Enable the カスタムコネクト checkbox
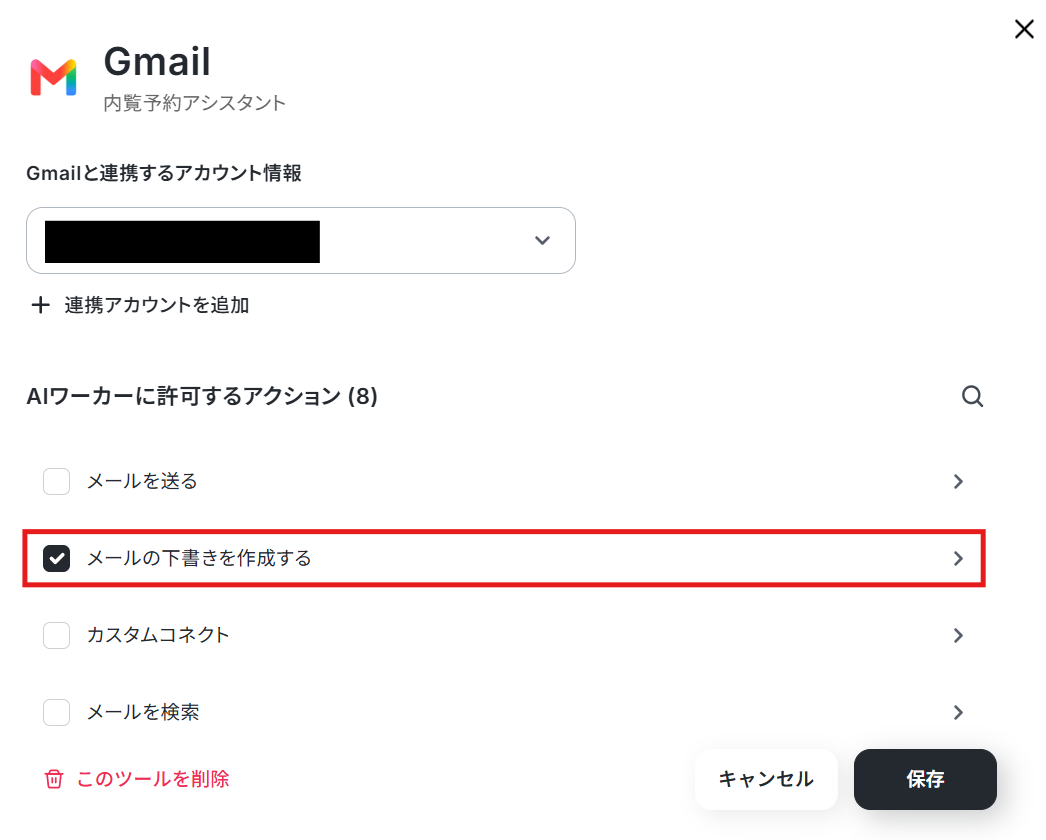 tap(57, 635)
